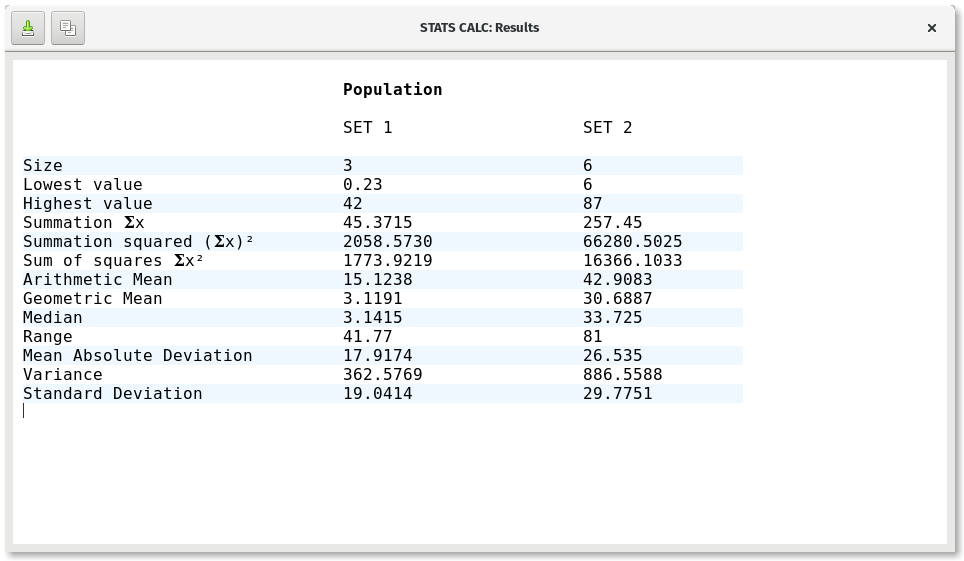Select the 'SET 1' column header

(x=367, y=127)
